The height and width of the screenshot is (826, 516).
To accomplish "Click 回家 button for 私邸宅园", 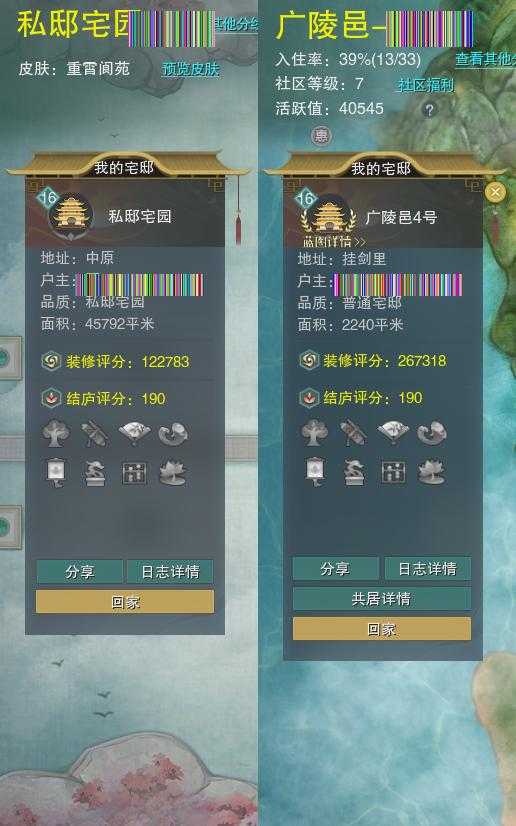I will point(125,602).
